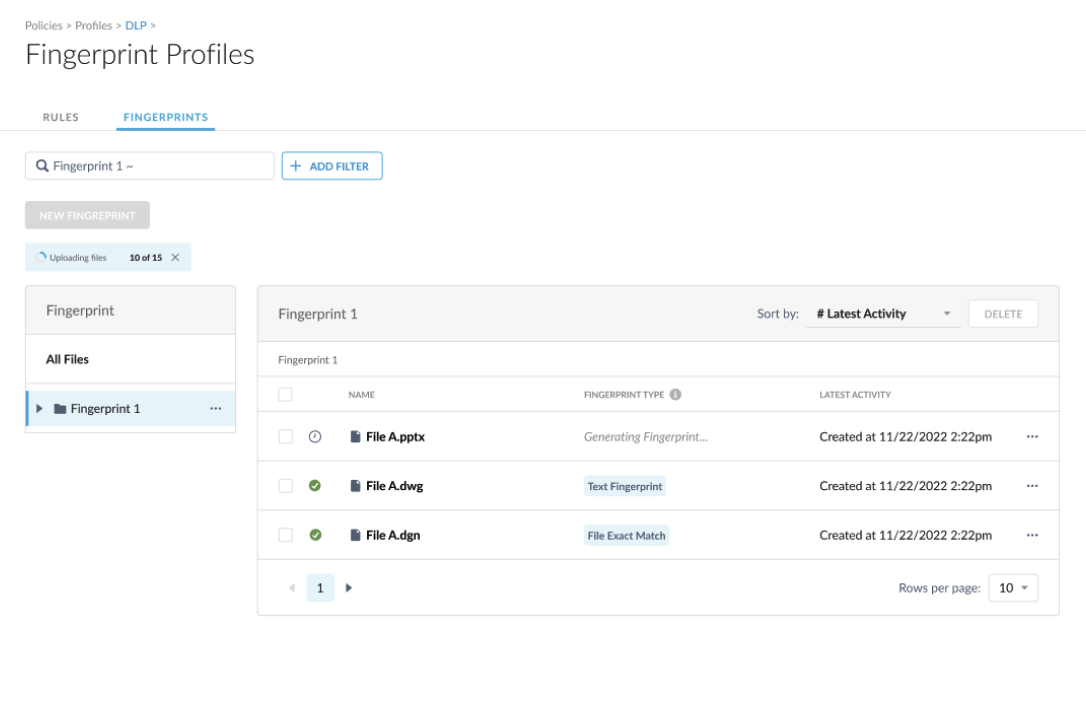The height and width of the screenshot is (712, 1086).
Task: Open the Sort by Latest Activity dropdown
Action: click(883, 314)
